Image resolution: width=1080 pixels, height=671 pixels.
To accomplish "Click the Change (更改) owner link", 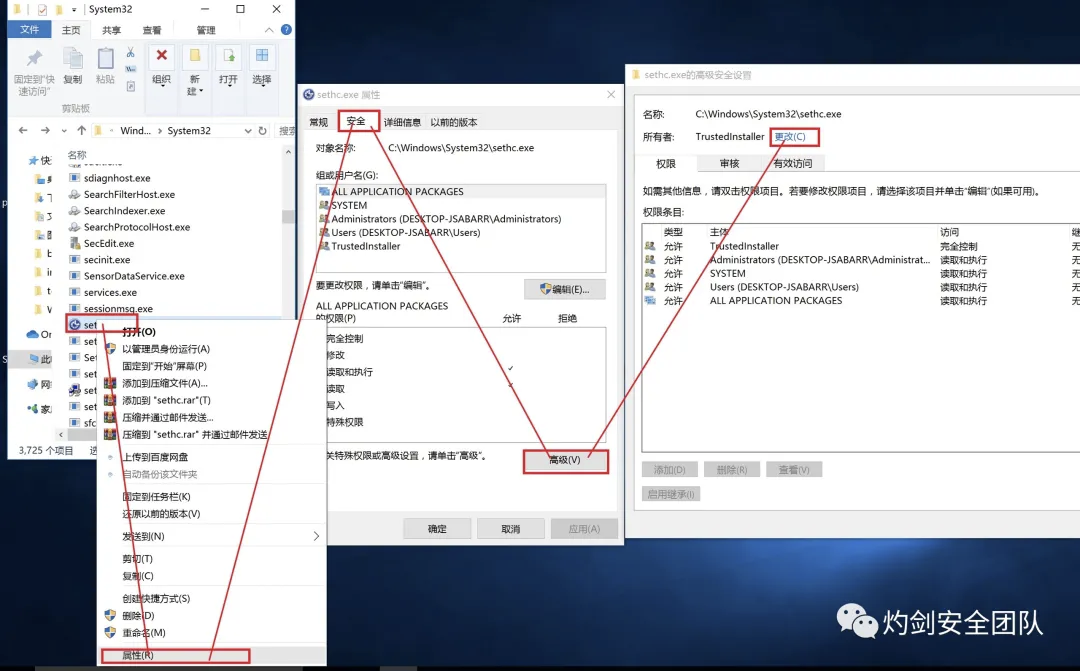I will coord(790,136).
